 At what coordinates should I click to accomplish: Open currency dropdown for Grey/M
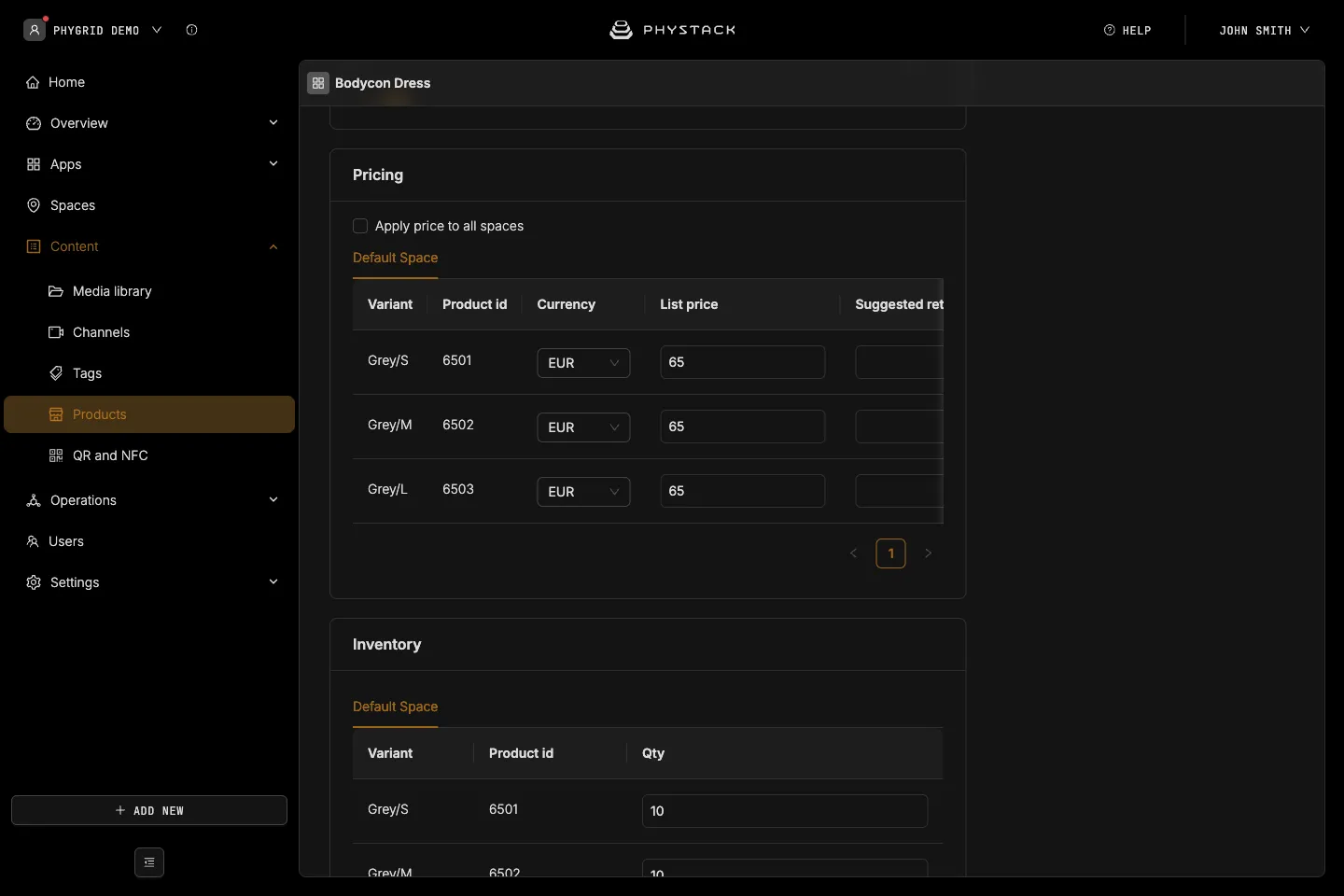(583, 427)
